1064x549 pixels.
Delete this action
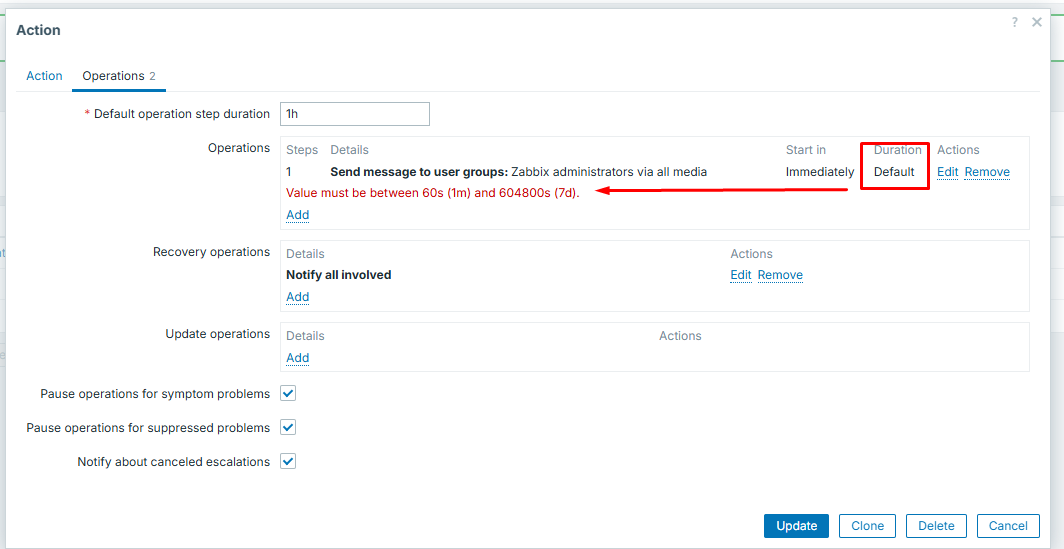(936, 526)
